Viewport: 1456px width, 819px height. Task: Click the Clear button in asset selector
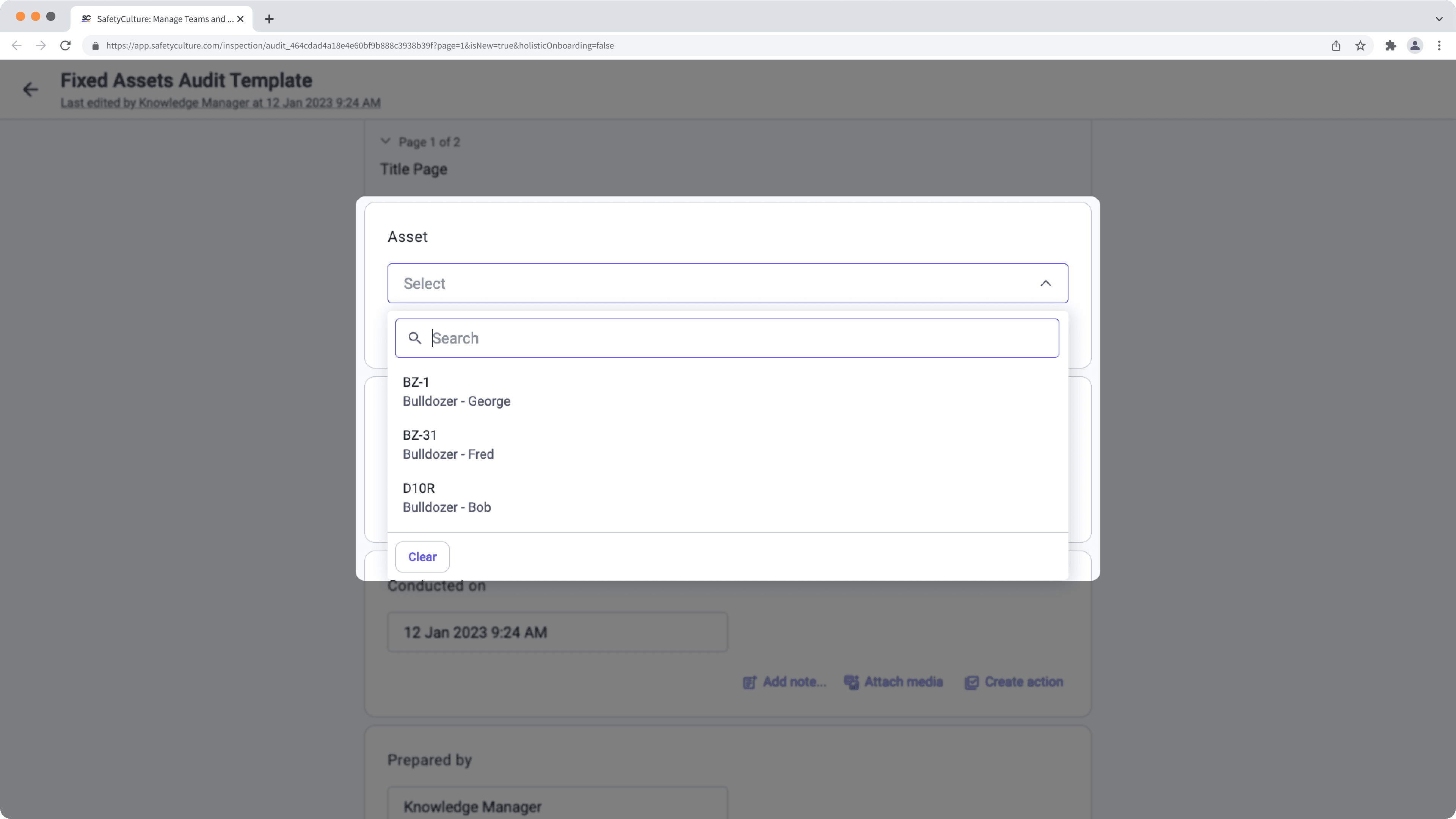tap(422, 557)
